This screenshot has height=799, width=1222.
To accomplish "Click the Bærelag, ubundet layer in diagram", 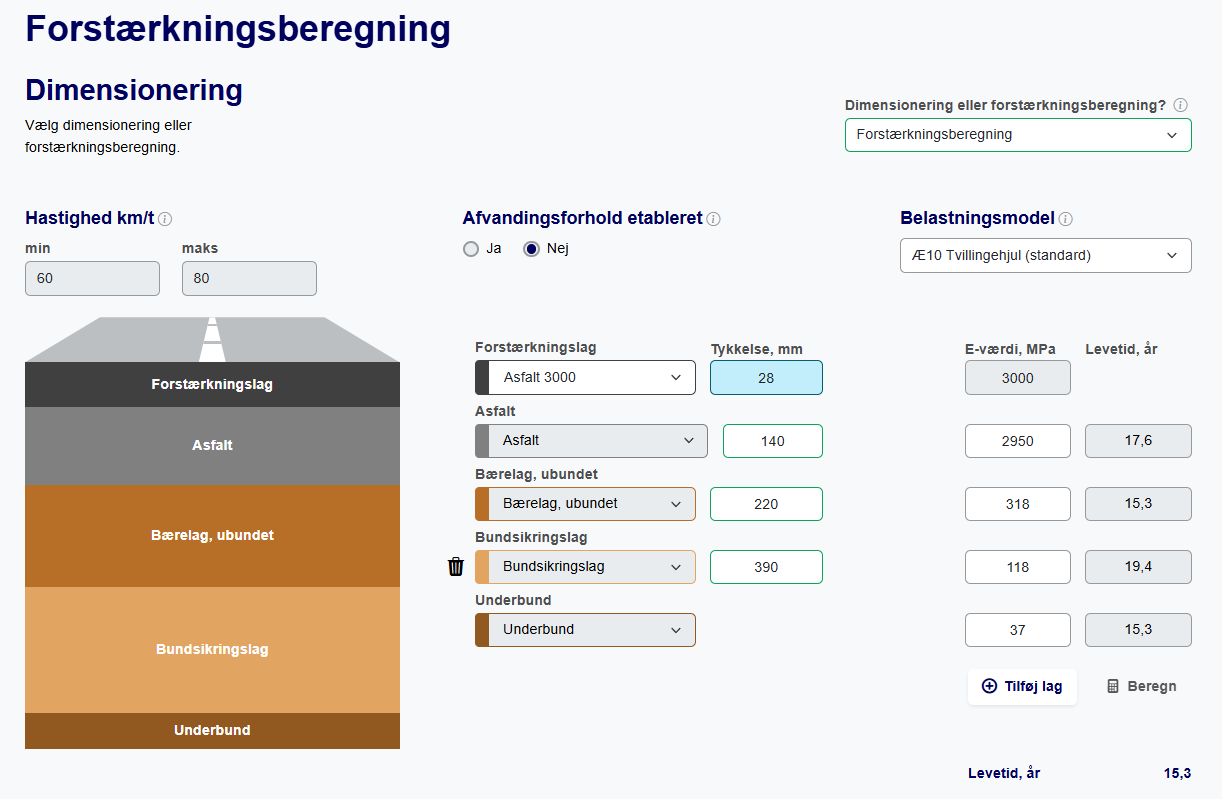I will coord(212,536).
